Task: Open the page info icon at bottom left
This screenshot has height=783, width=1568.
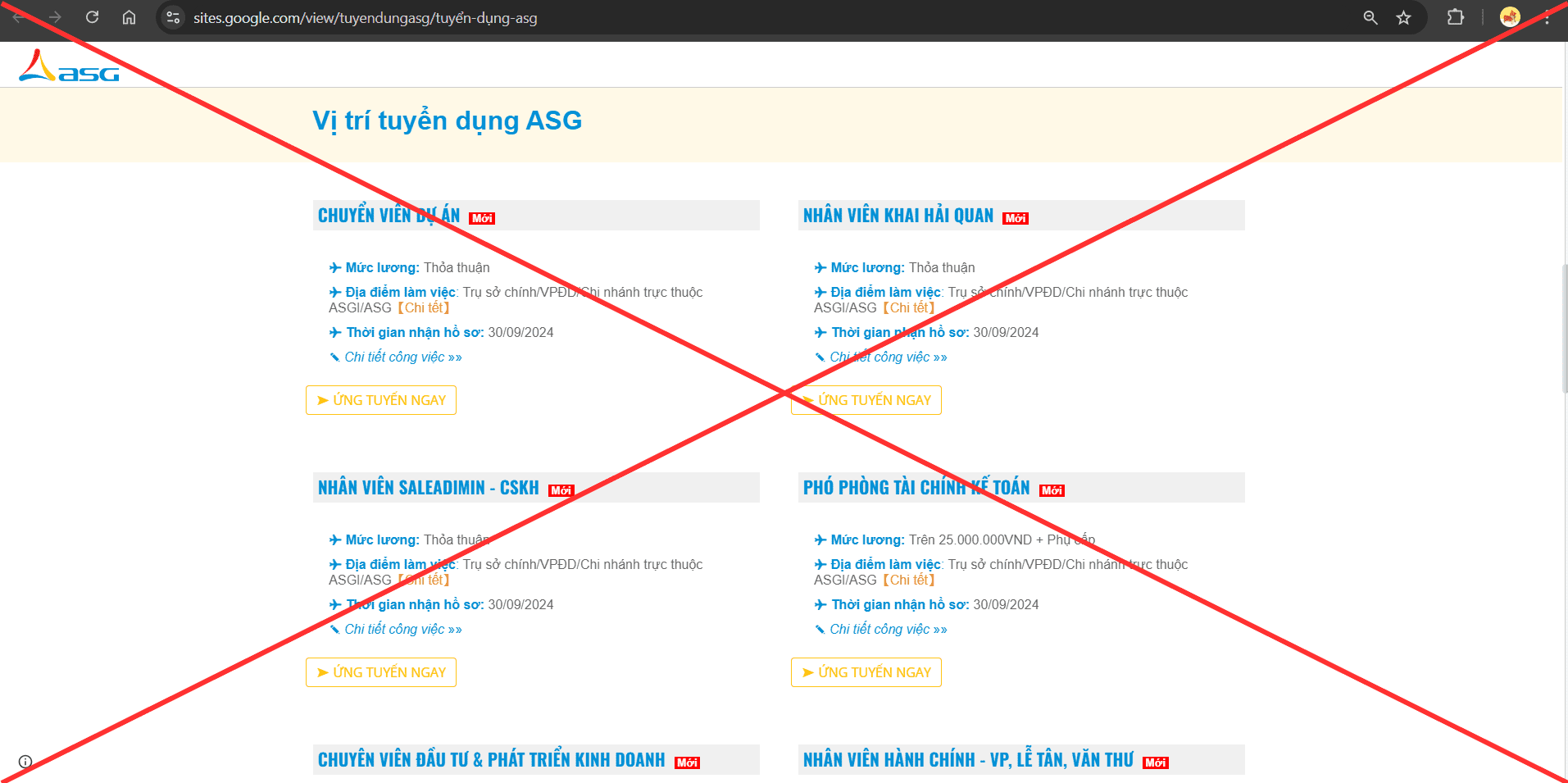Action: pyautogui.click(x=25, y=762)
